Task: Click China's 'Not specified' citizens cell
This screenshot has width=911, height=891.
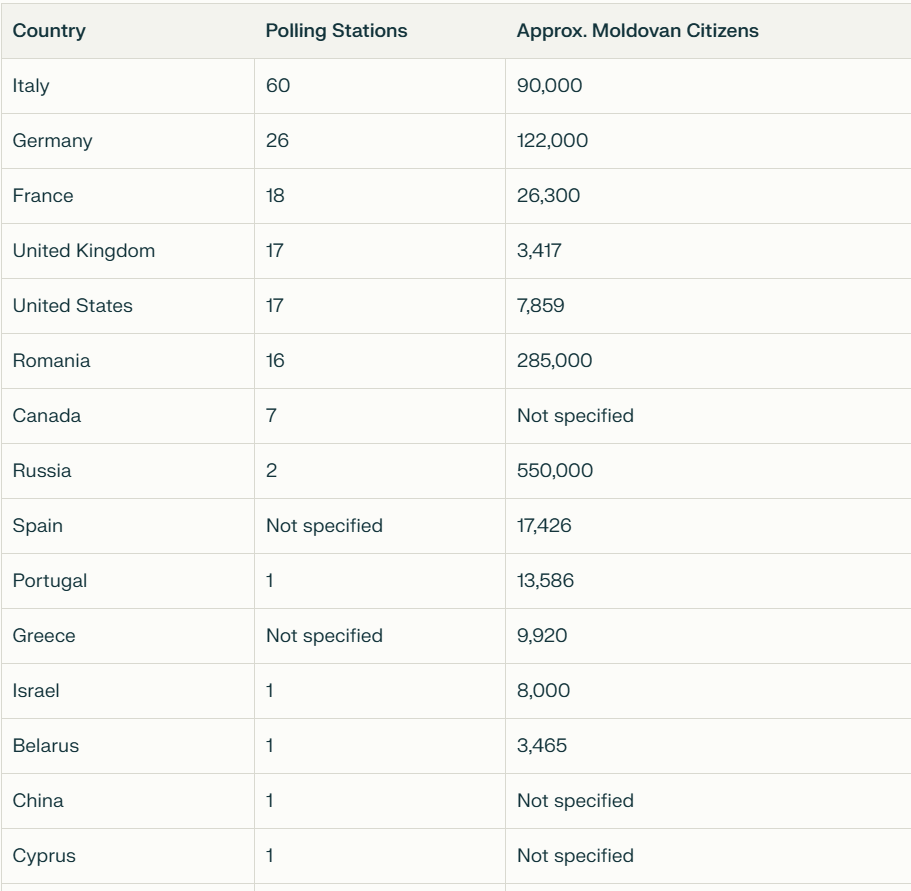Action: point(575,801)
